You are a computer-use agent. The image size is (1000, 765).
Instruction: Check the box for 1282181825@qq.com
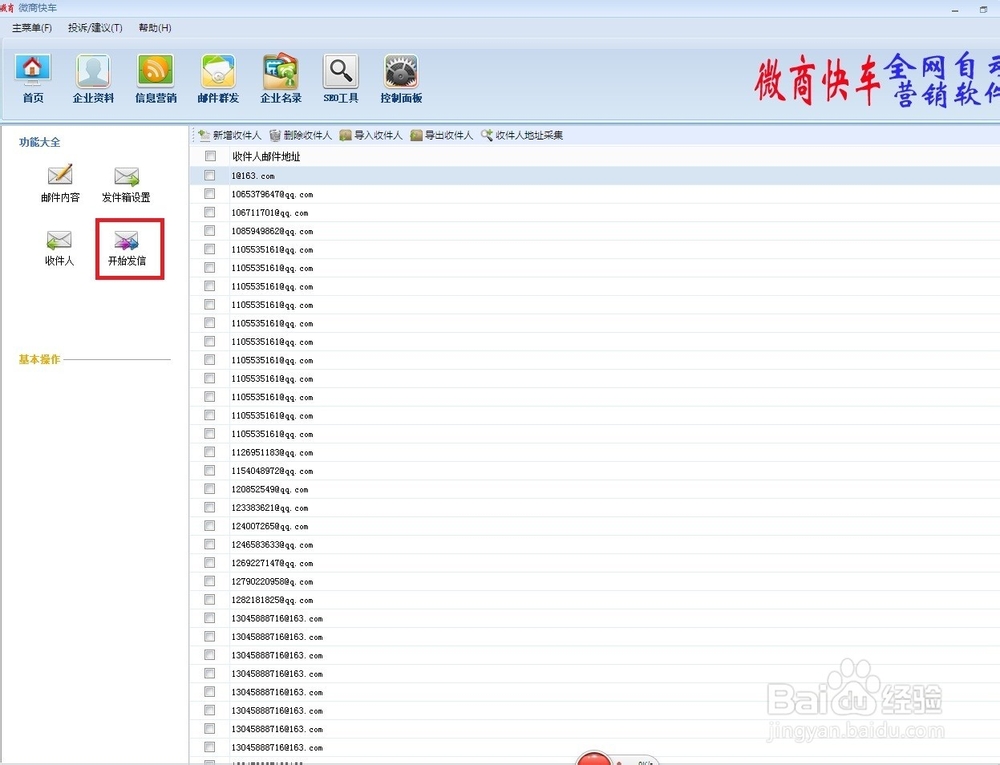(210, 600)
